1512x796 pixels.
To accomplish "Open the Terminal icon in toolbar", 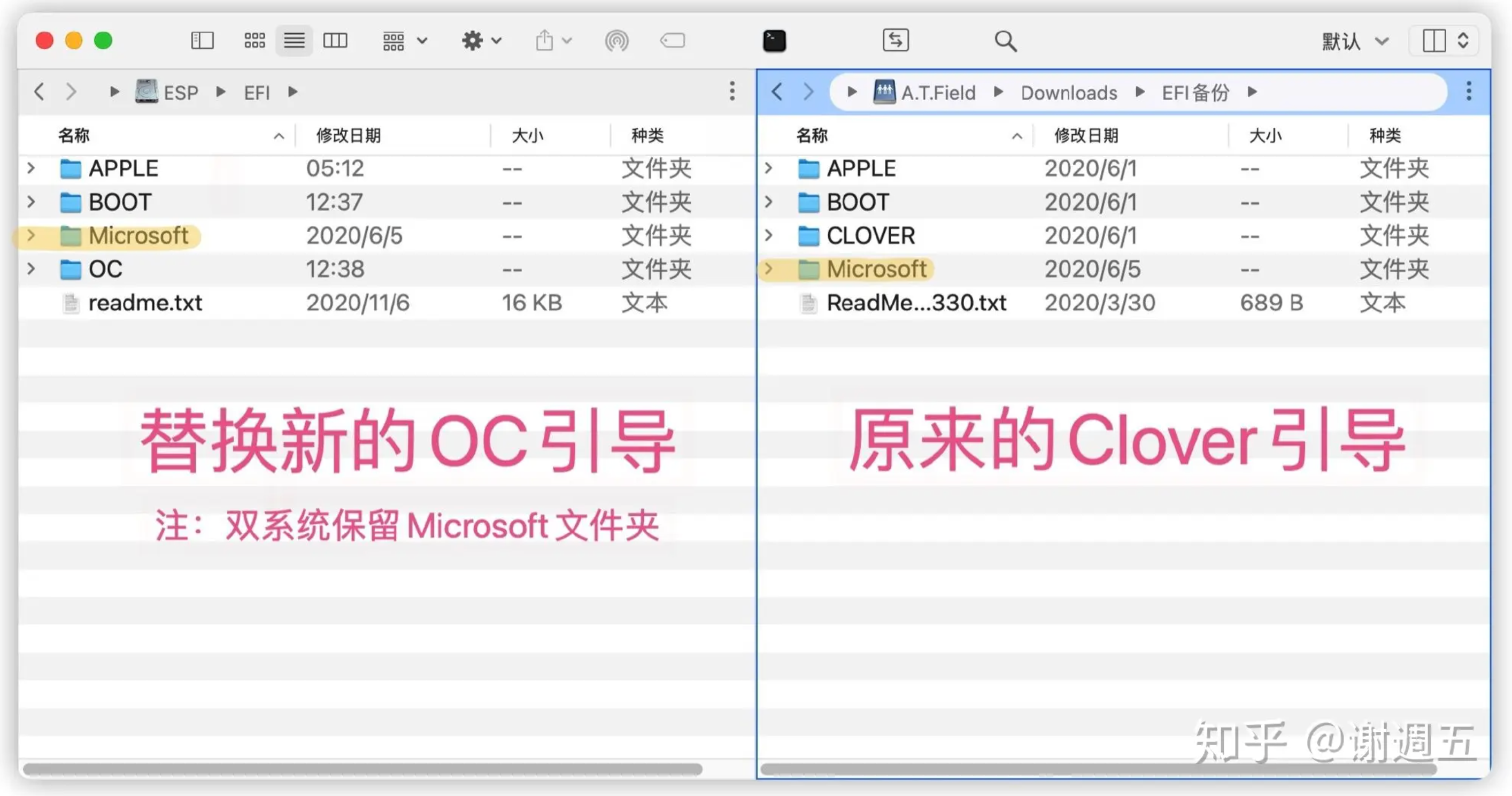I will pyautogui.click(x=774, y=41).
